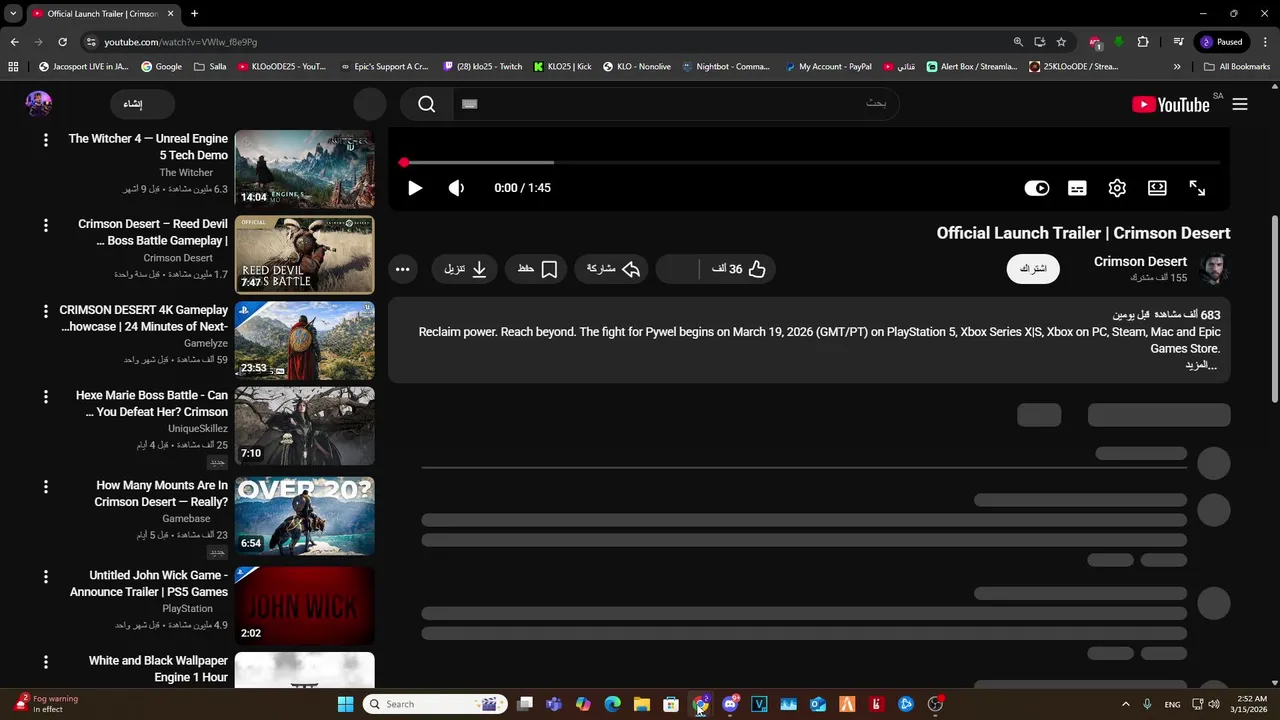
Task: Click the magnifier search button
Action: click(x=427, y=104)
